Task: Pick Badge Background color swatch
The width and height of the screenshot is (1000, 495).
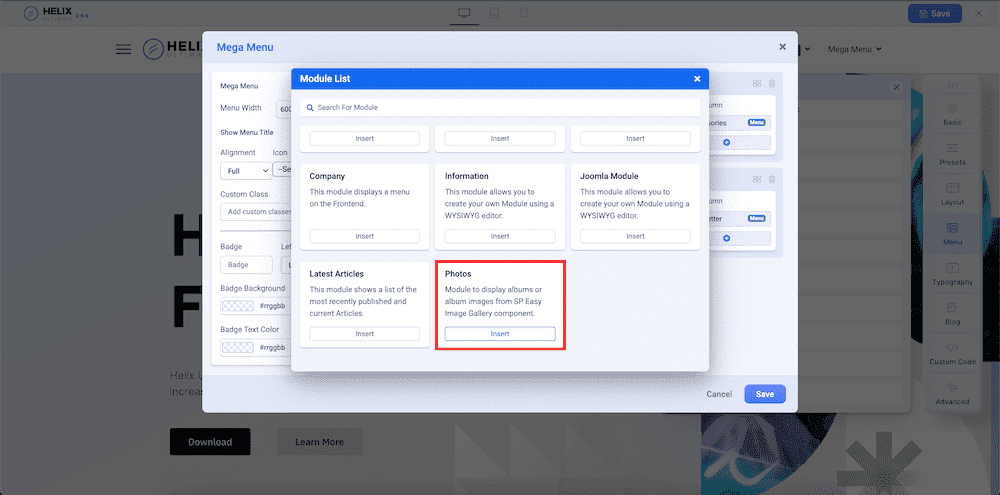Action: (x=237, y=306)
